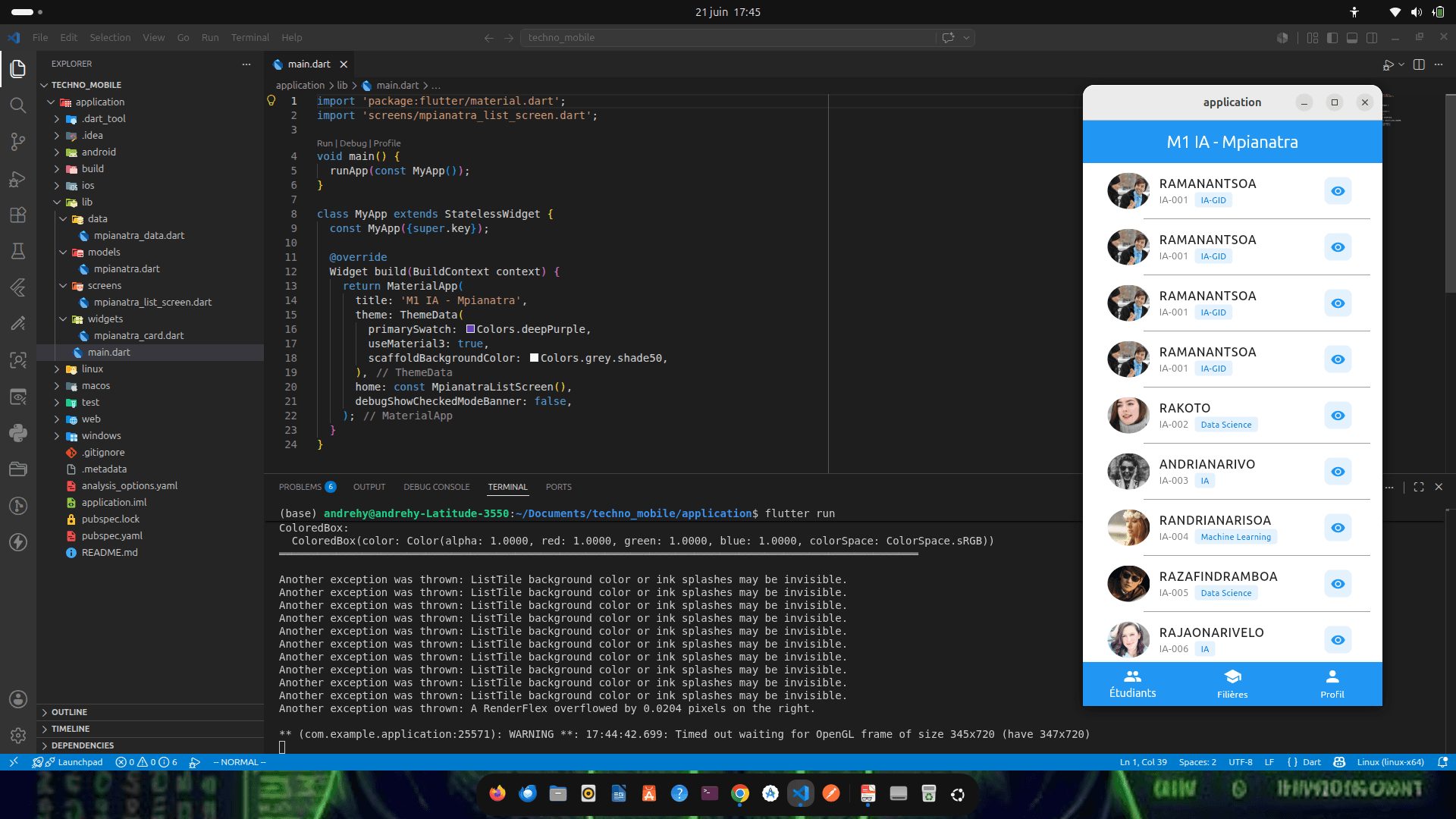Open the Terminal menu
The height and width of the screenshot is (819, 1456).
coord(250,38)
